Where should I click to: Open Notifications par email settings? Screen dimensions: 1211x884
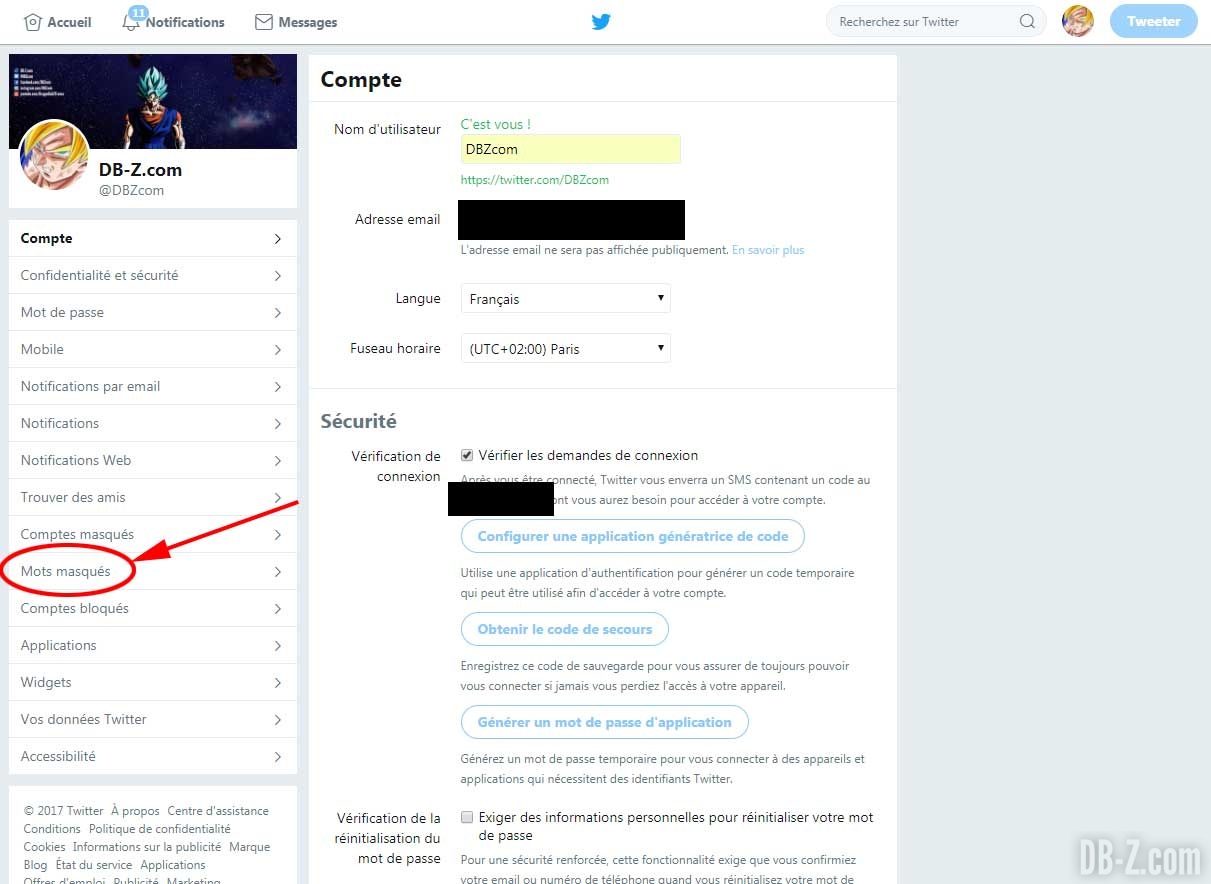point(153,386)
